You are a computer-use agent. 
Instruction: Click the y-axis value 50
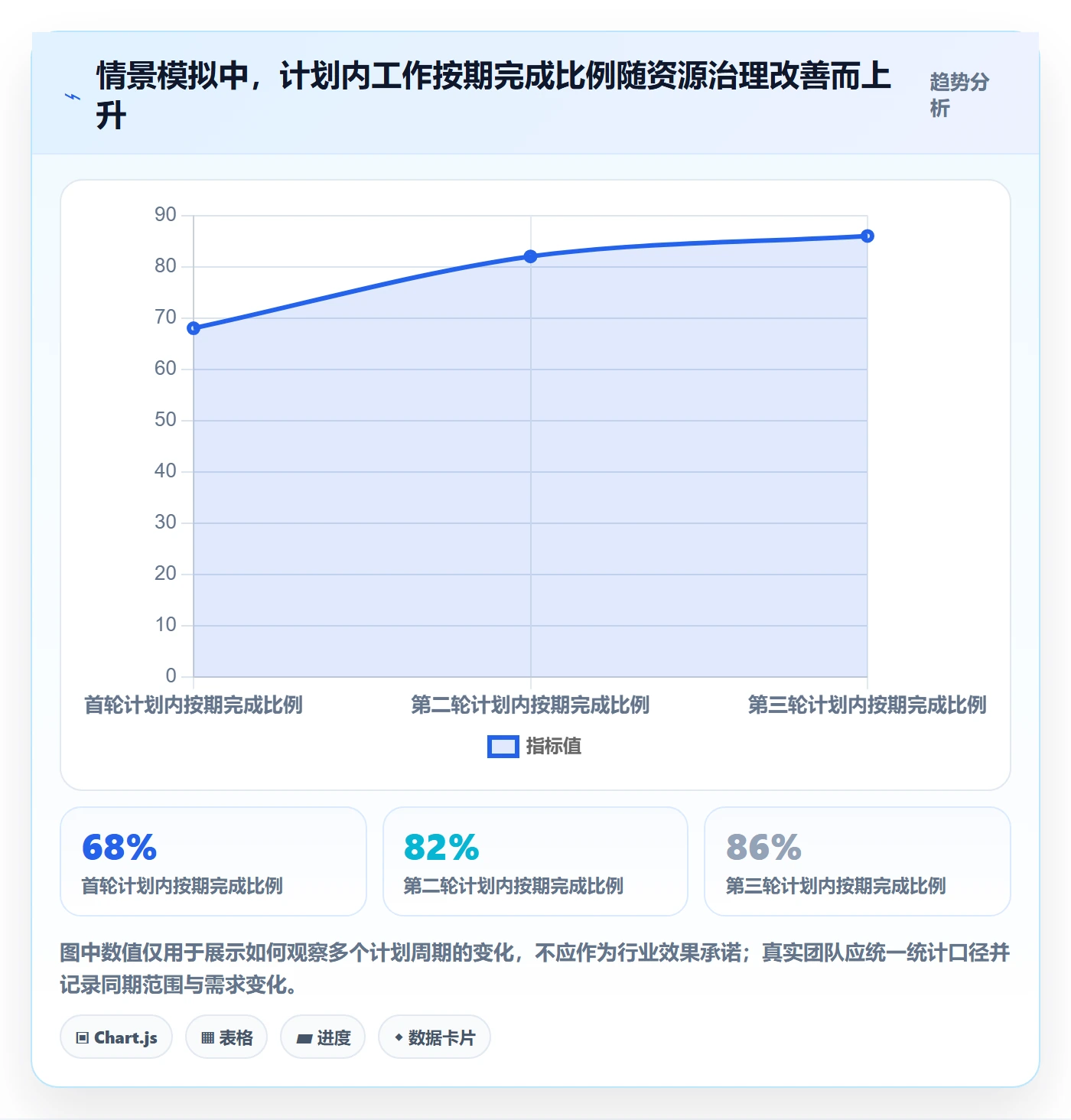pos(165,419)
